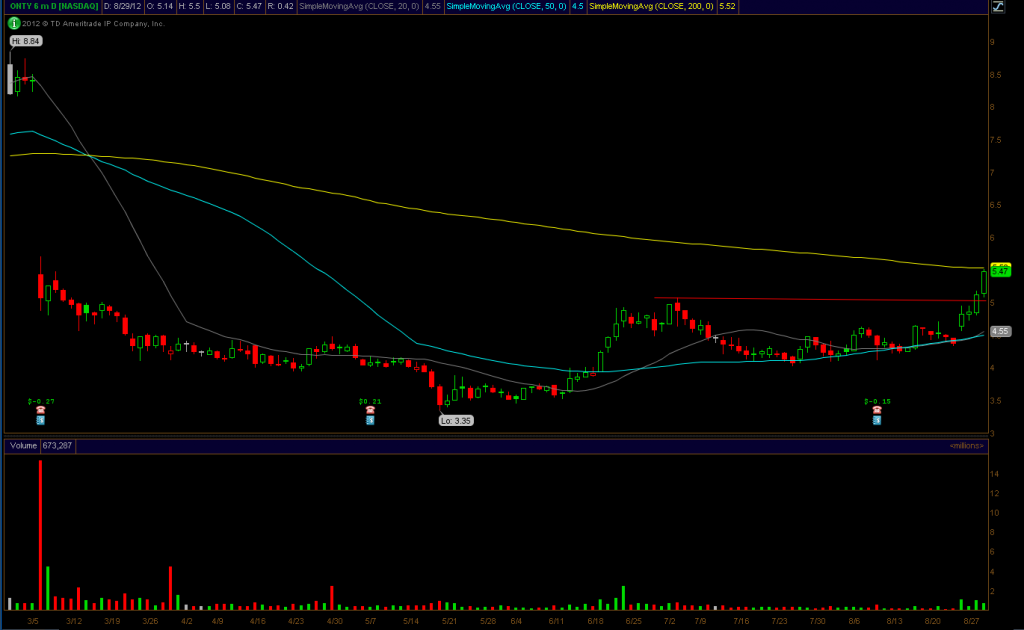Click the earnings notebook icon under $-0.15
Image resolution: width=1024 pixels, height=630 pixels.
click(x=877, y=420)
